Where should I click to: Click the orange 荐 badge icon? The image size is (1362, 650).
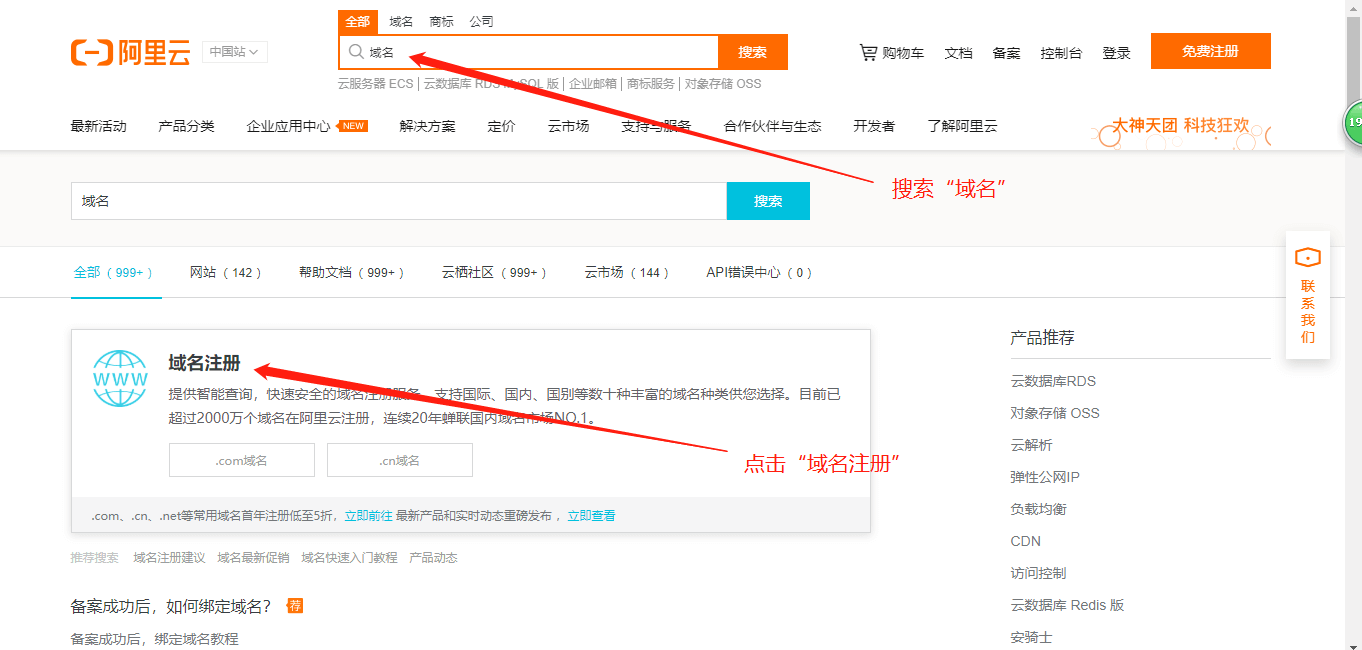(x=295, y=606)
